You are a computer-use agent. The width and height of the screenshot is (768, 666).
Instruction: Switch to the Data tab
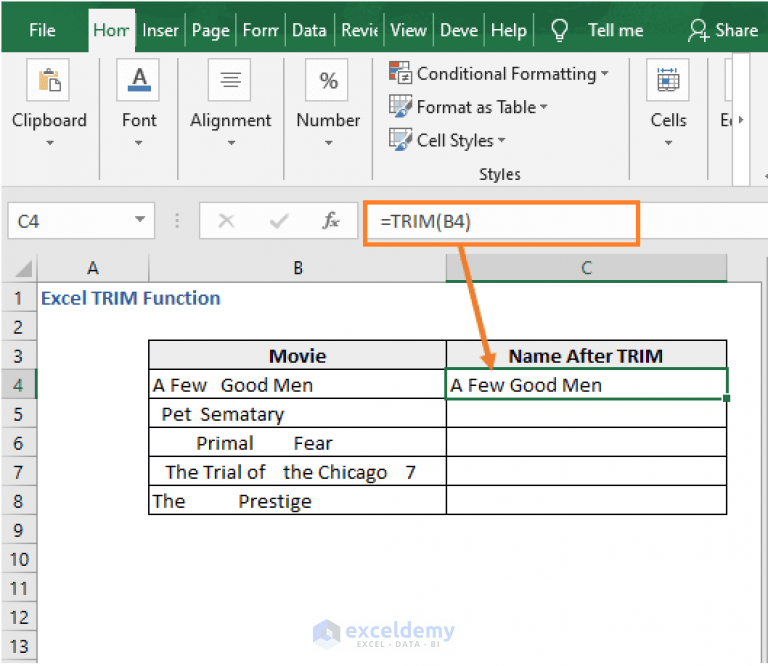309,30
